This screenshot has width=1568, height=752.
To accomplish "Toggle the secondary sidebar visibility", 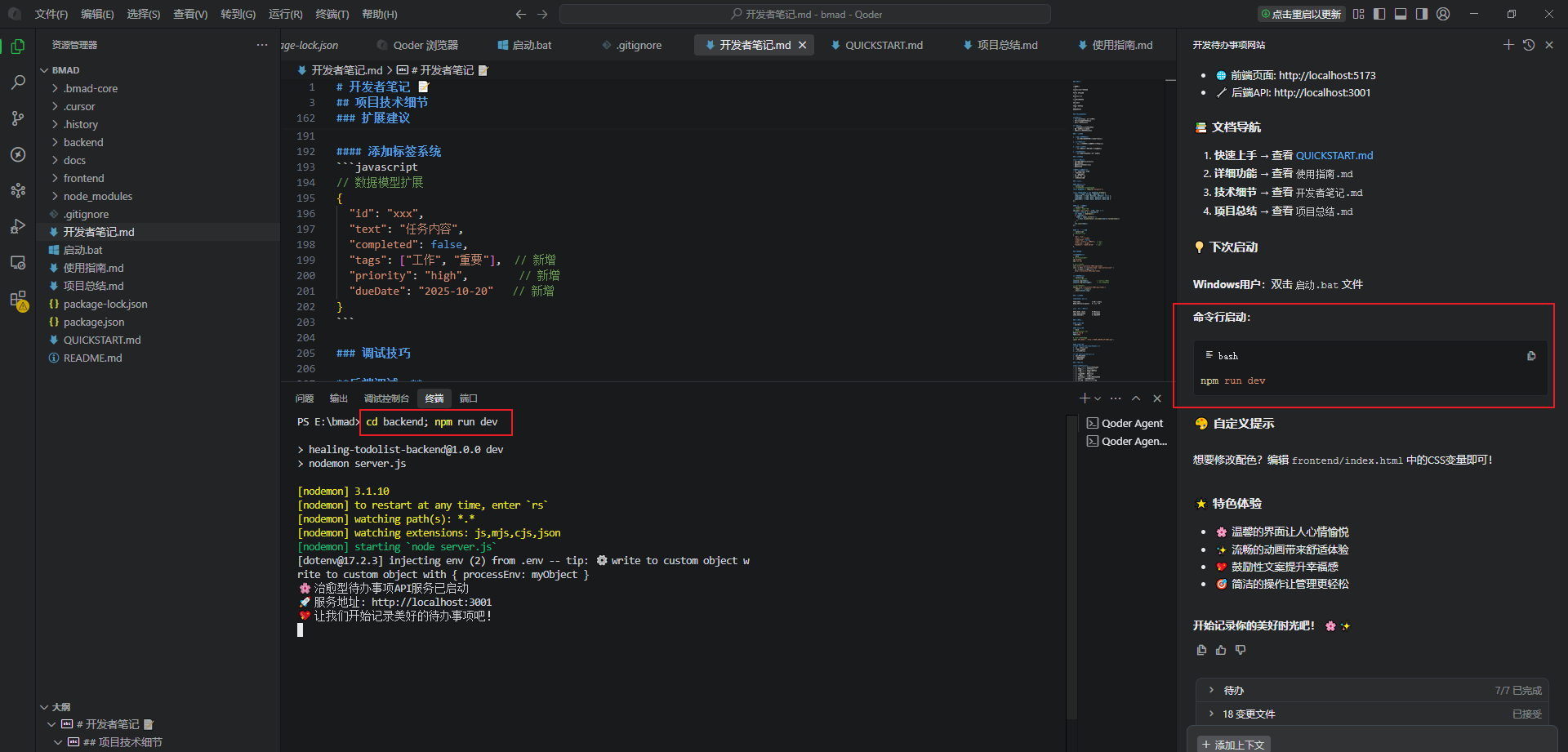I will click(1422, 14).
